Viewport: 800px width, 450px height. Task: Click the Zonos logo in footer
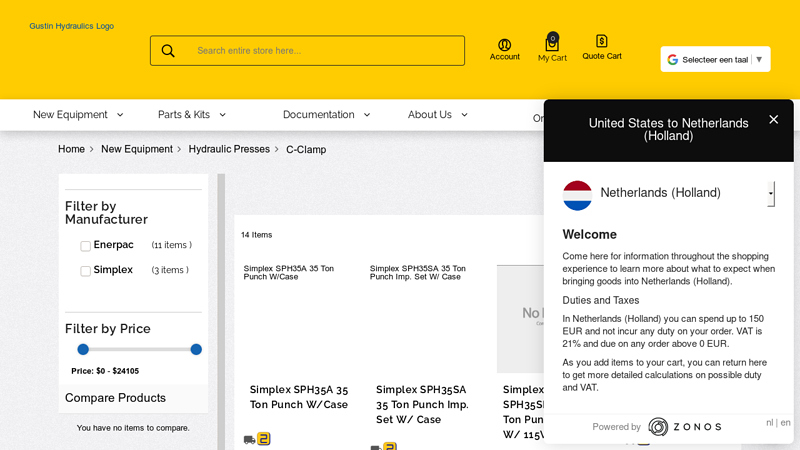(684, 427)
